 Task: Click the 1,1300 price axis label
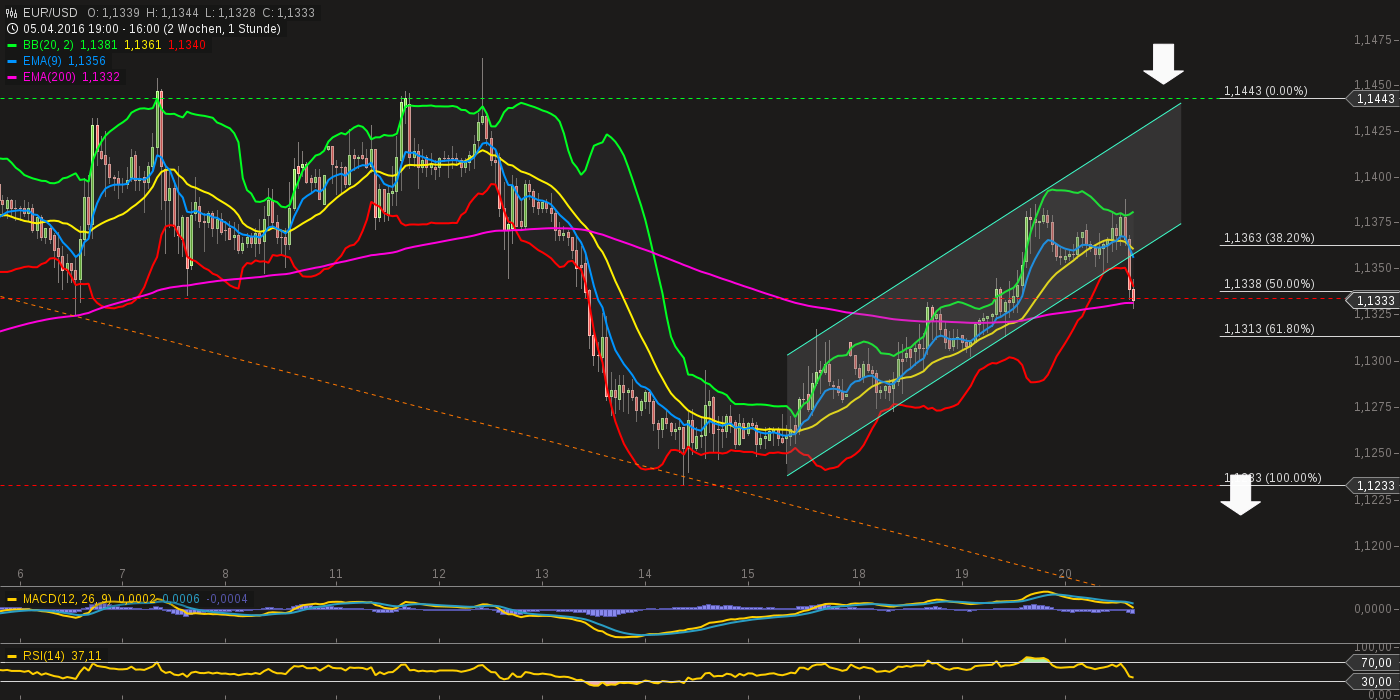tap(1372, 360)
